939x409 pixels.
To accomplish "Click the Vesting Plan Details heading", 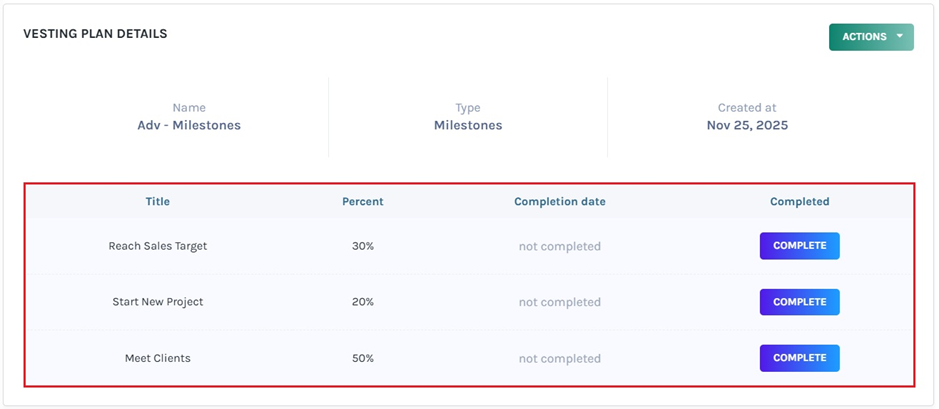I will tap(95, 34).
